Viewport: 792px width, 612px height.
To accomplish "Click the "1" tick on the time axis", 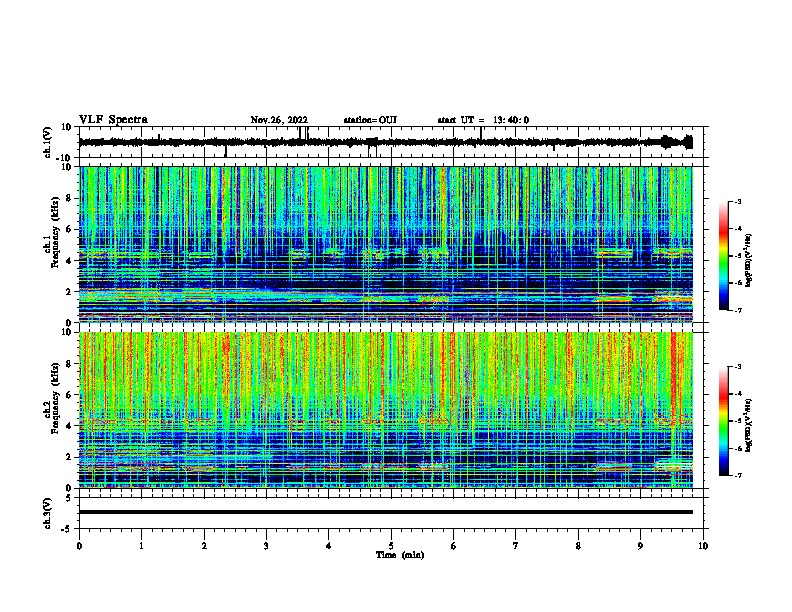I will [141, 546].
